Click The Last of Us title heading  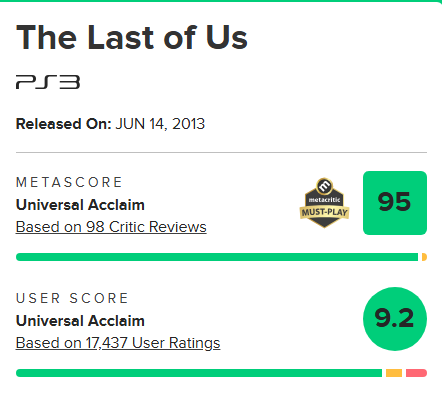tap(132, 37)
